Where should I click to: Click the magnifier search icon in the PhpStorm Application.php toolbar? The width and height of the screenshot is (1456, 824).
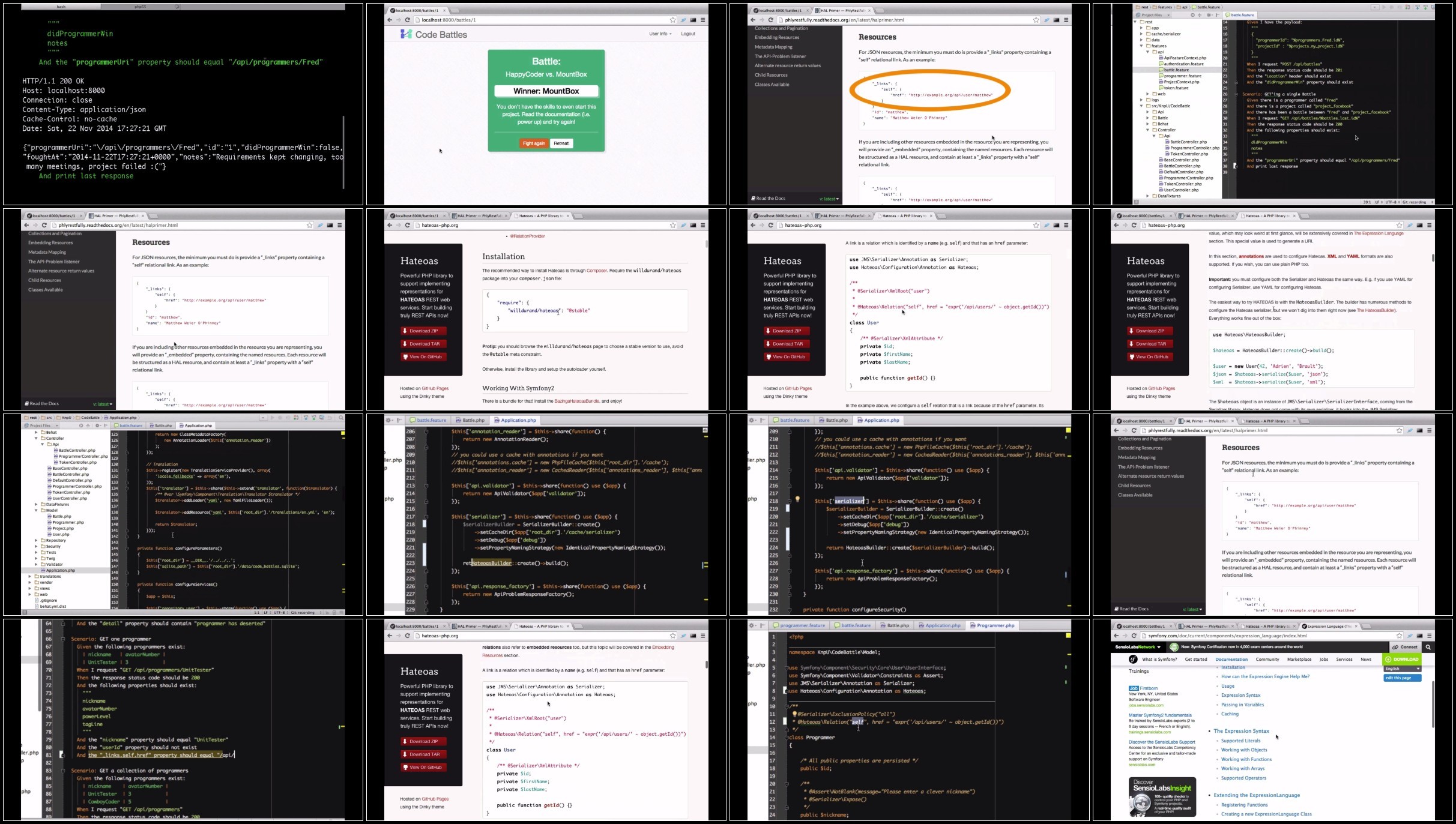point(341,418)
